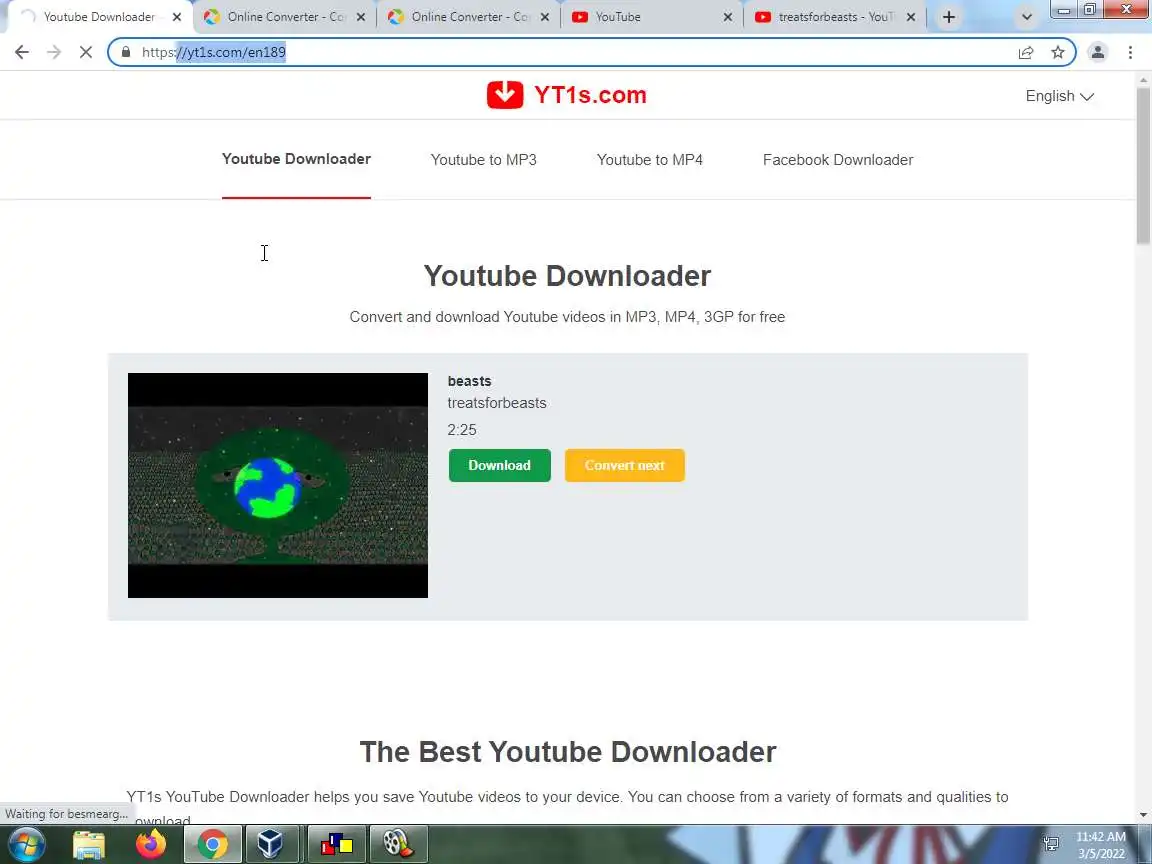Open the Youtube to MP4 page

tap(649, 160)
